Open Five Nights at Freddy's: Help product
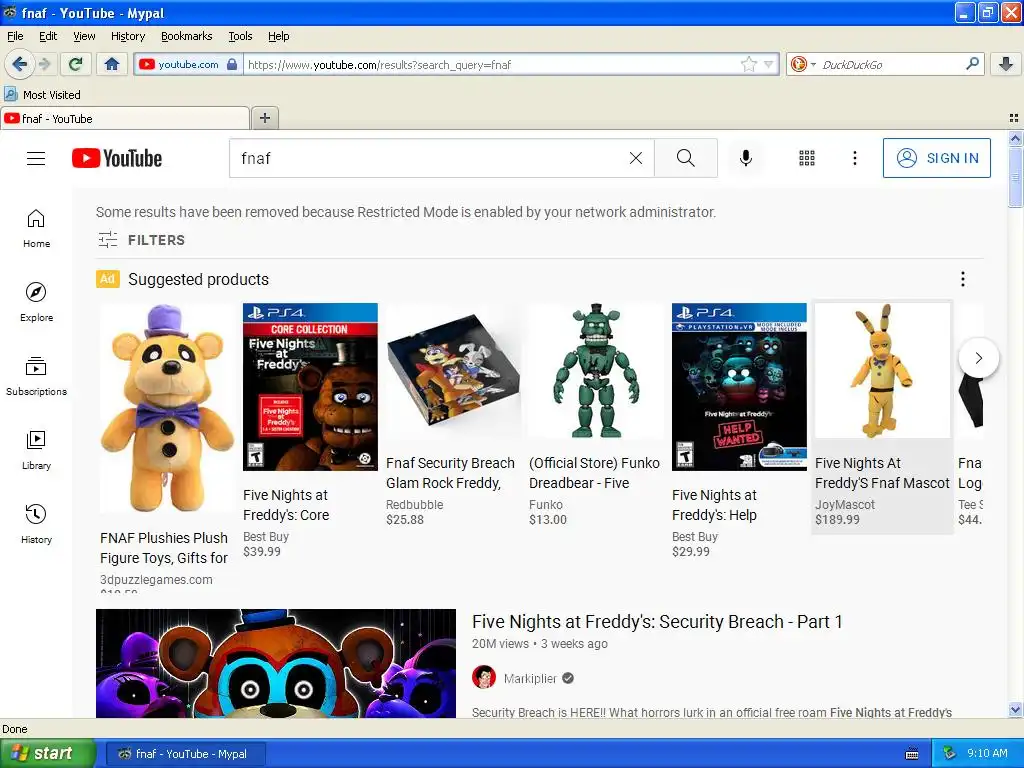This screenshot has height=768, width=1024. click(739, 387)
